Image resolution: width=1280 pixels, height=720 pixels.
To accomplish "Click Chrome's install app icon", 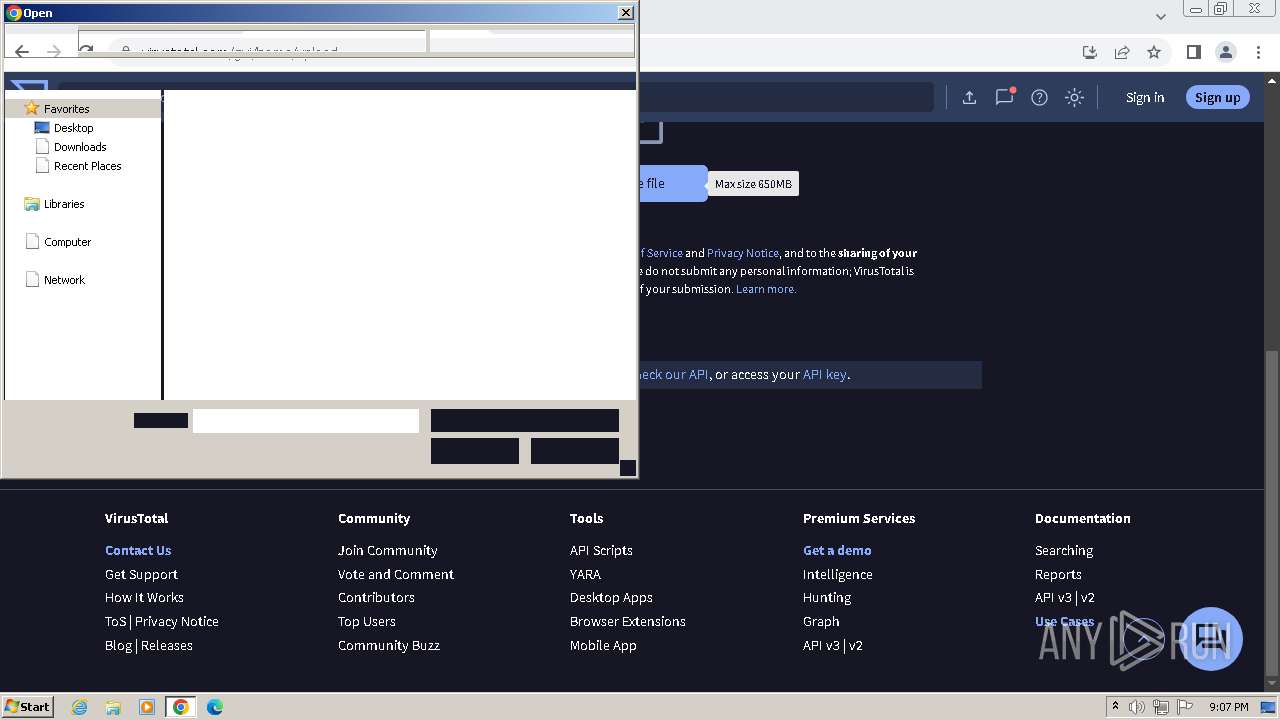I will [x=1090, y=52].
